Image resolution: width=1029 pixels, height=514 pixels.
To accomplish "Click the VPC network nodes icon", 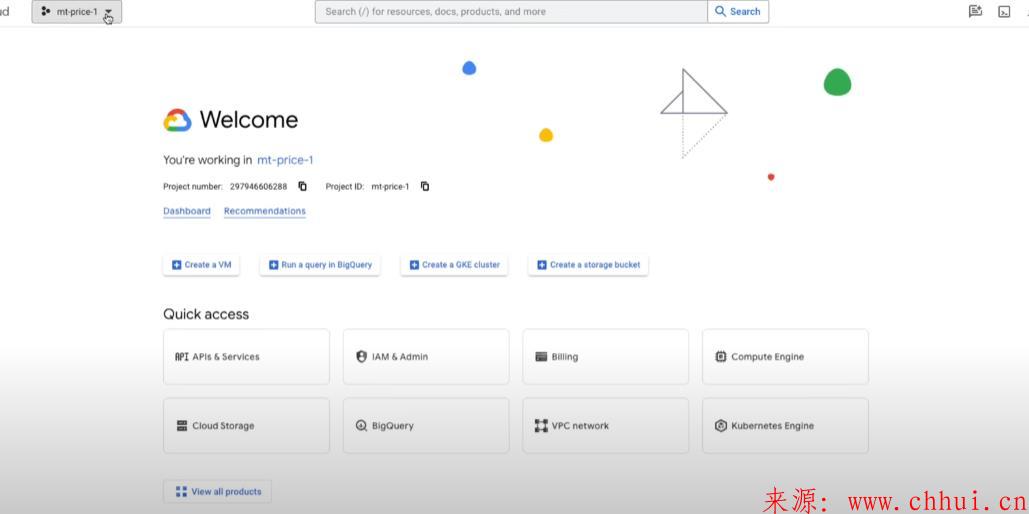I will pos(541,425).
